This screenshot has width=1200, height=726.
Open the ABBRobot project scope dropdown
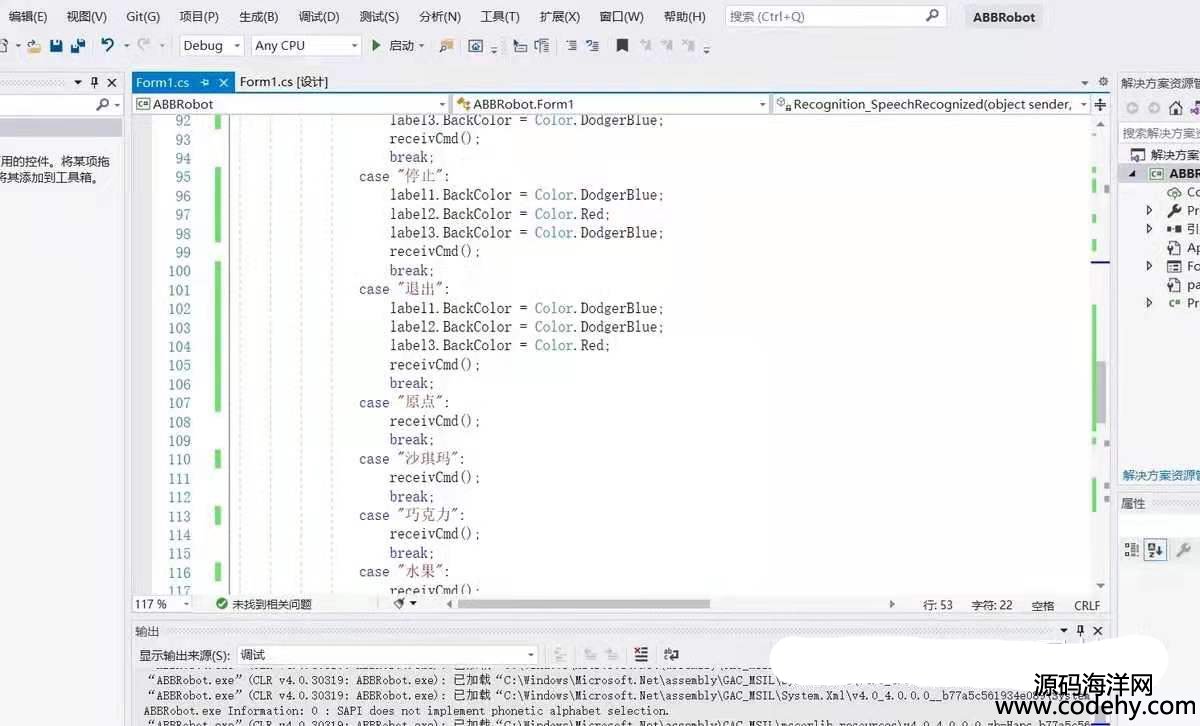[291, 104]
